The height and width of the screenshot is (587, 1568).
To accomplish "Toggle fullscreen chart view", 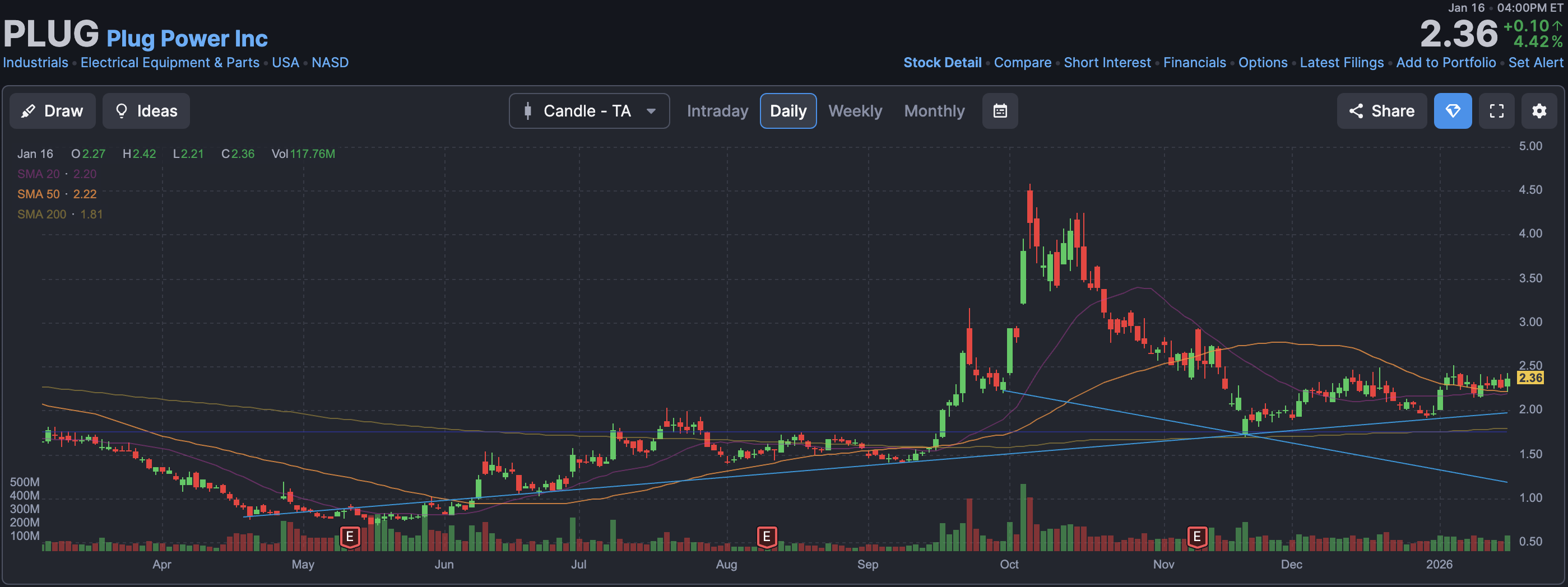I will pyautogui.click(x=1497, y=111).
